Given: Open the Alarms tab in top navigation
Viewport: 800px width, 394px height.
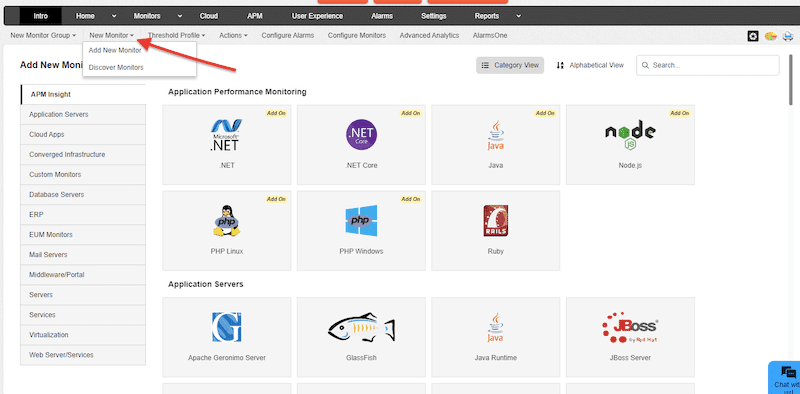Looking at the screenshot, I should (x=382, y=16).
